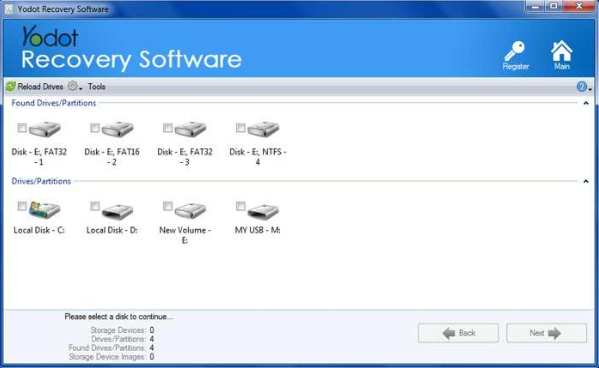Select the Disk - E:, FAT16 - 2 drive icon

117,129
